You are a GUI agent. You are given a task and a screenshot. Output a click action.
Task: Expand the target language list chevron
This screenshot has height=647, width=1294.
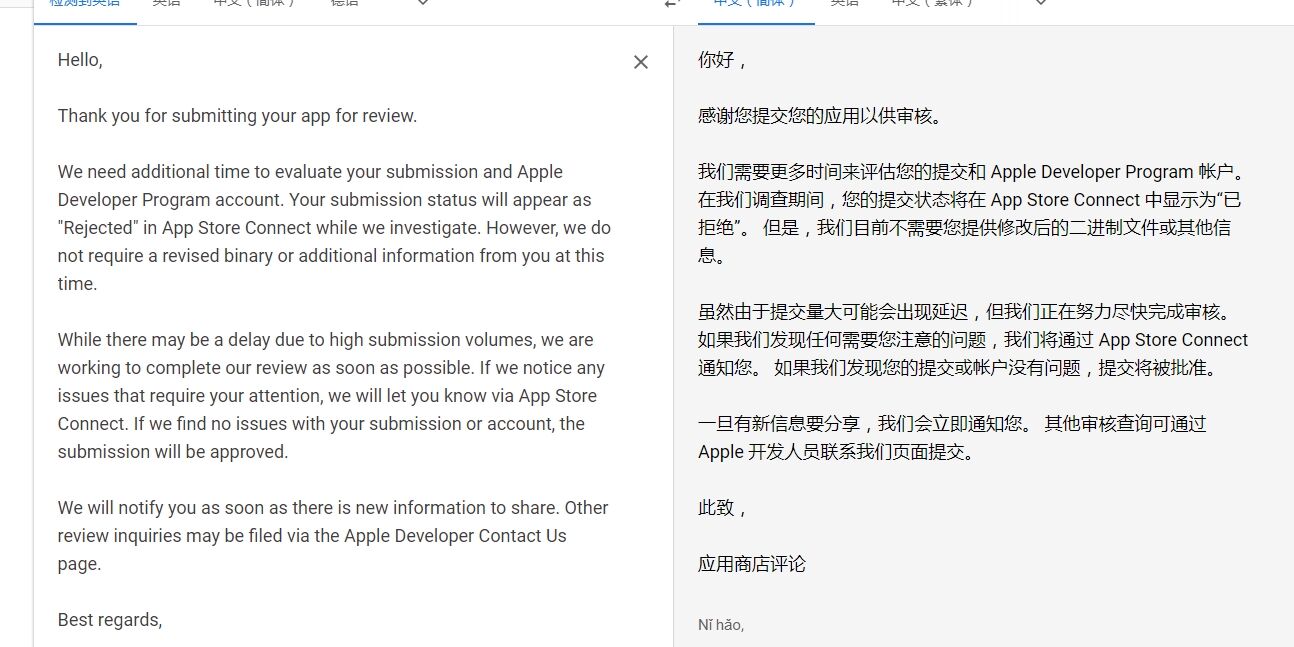(1041, 3)
